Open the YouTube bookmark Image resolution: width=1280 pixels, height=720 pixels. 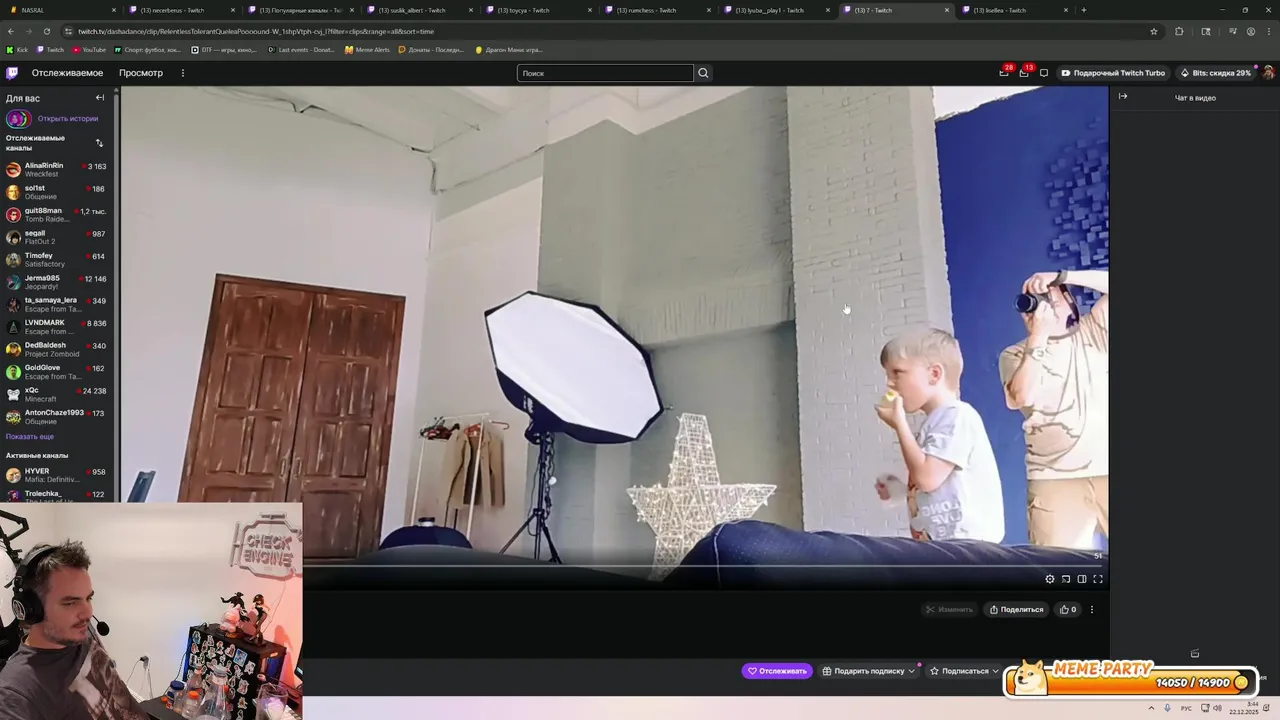89,49
